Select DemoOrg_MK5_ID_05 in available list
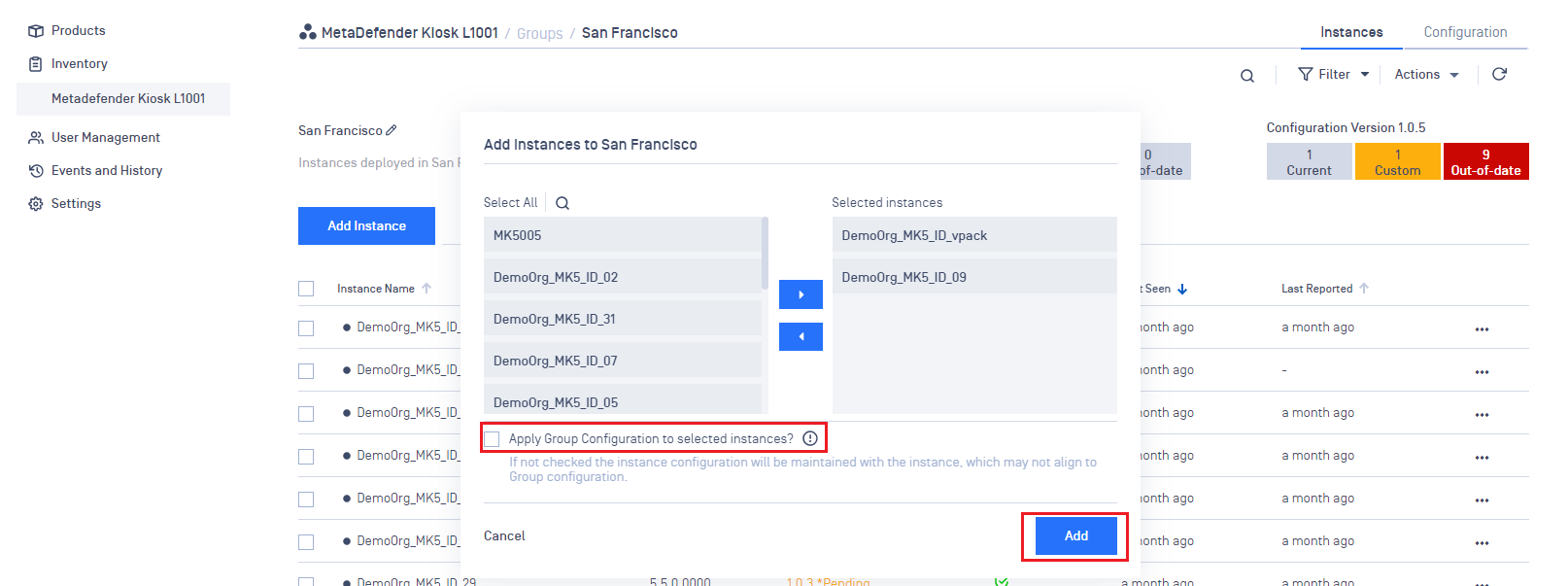1568x586 pixels. pos(623,399)
